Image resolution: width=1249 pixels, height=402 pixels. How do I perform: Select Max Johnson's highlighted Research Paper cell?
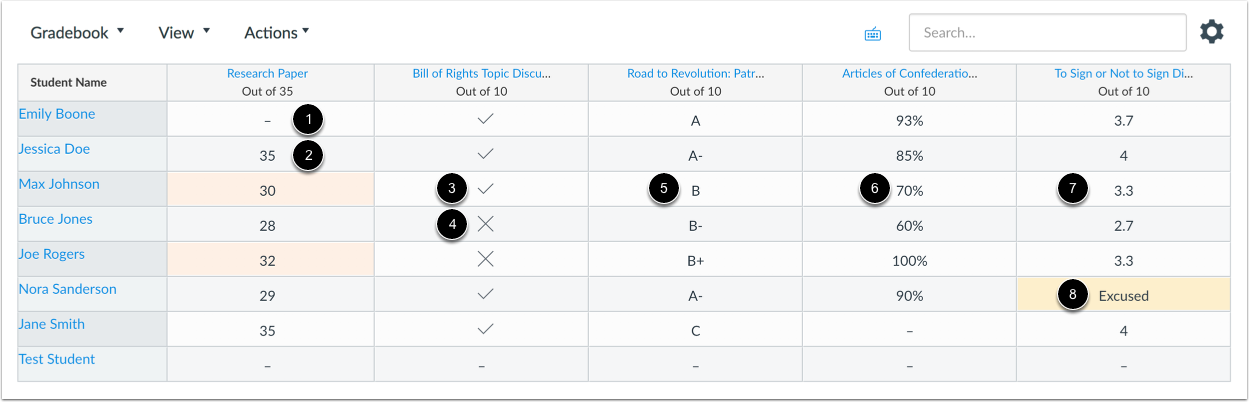270,189
